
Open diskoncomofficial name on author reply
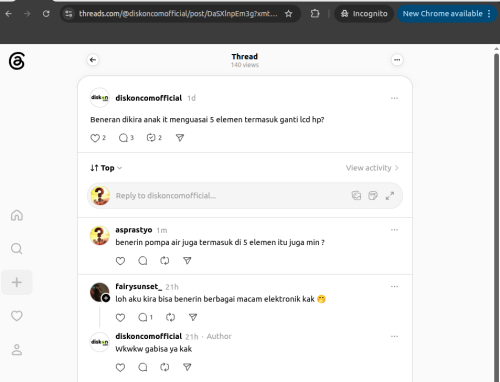[x=149, y=336]
